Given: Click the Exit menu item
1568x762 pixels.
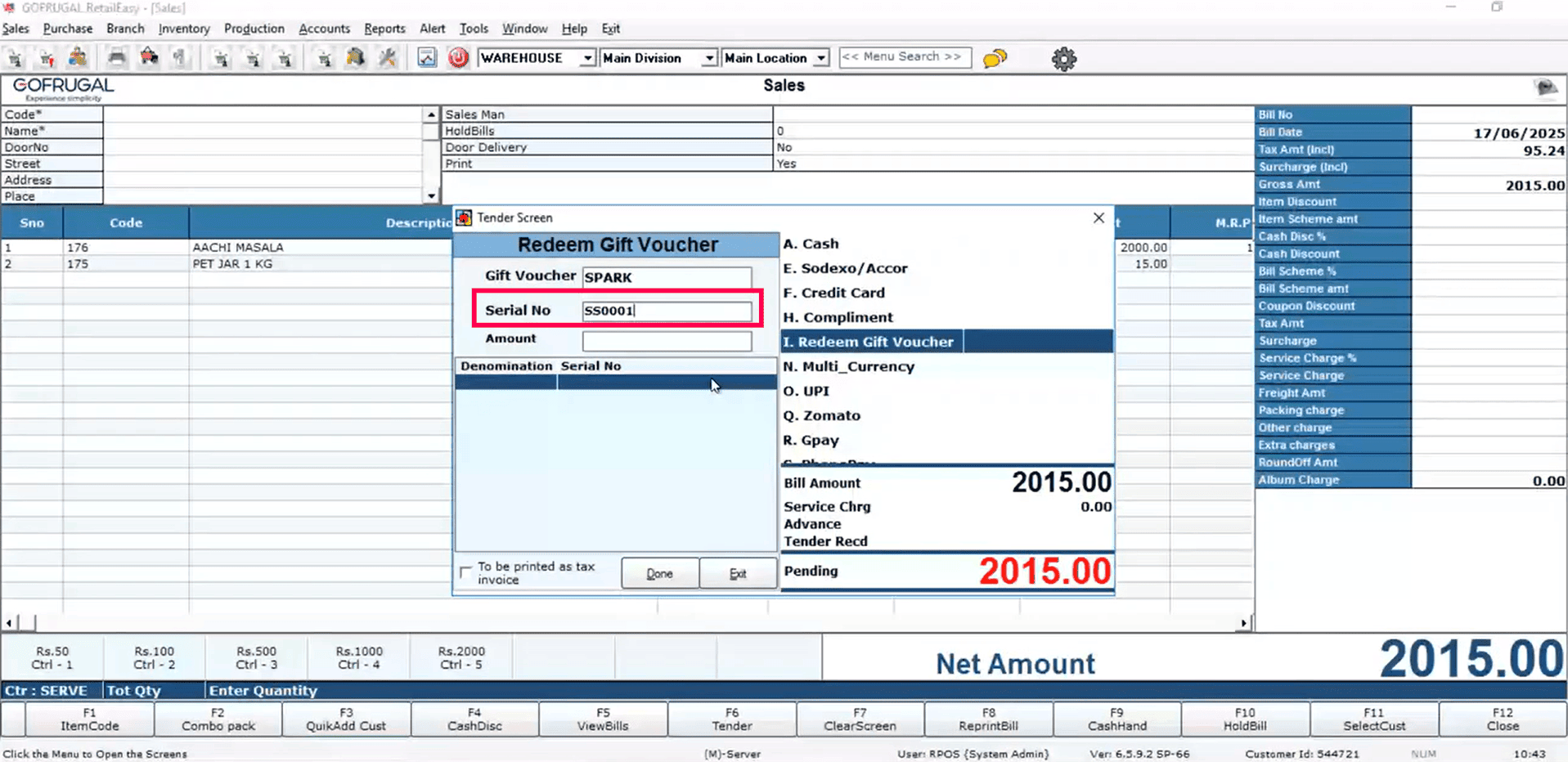Looking at the screenshot, I should click(x=611, y=29).
